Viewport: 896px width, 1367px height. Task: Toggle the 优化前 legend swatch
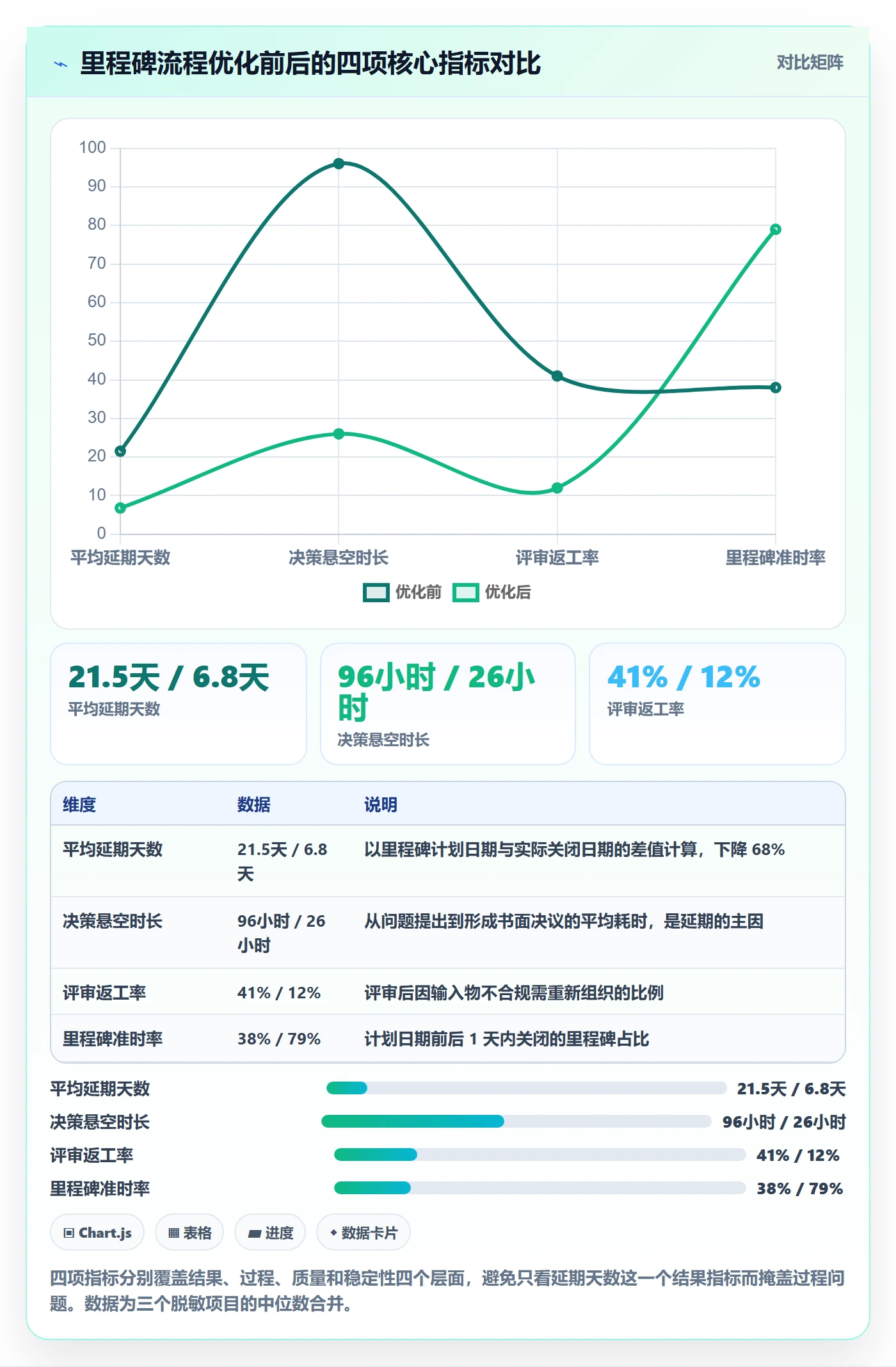click(376, 593)
